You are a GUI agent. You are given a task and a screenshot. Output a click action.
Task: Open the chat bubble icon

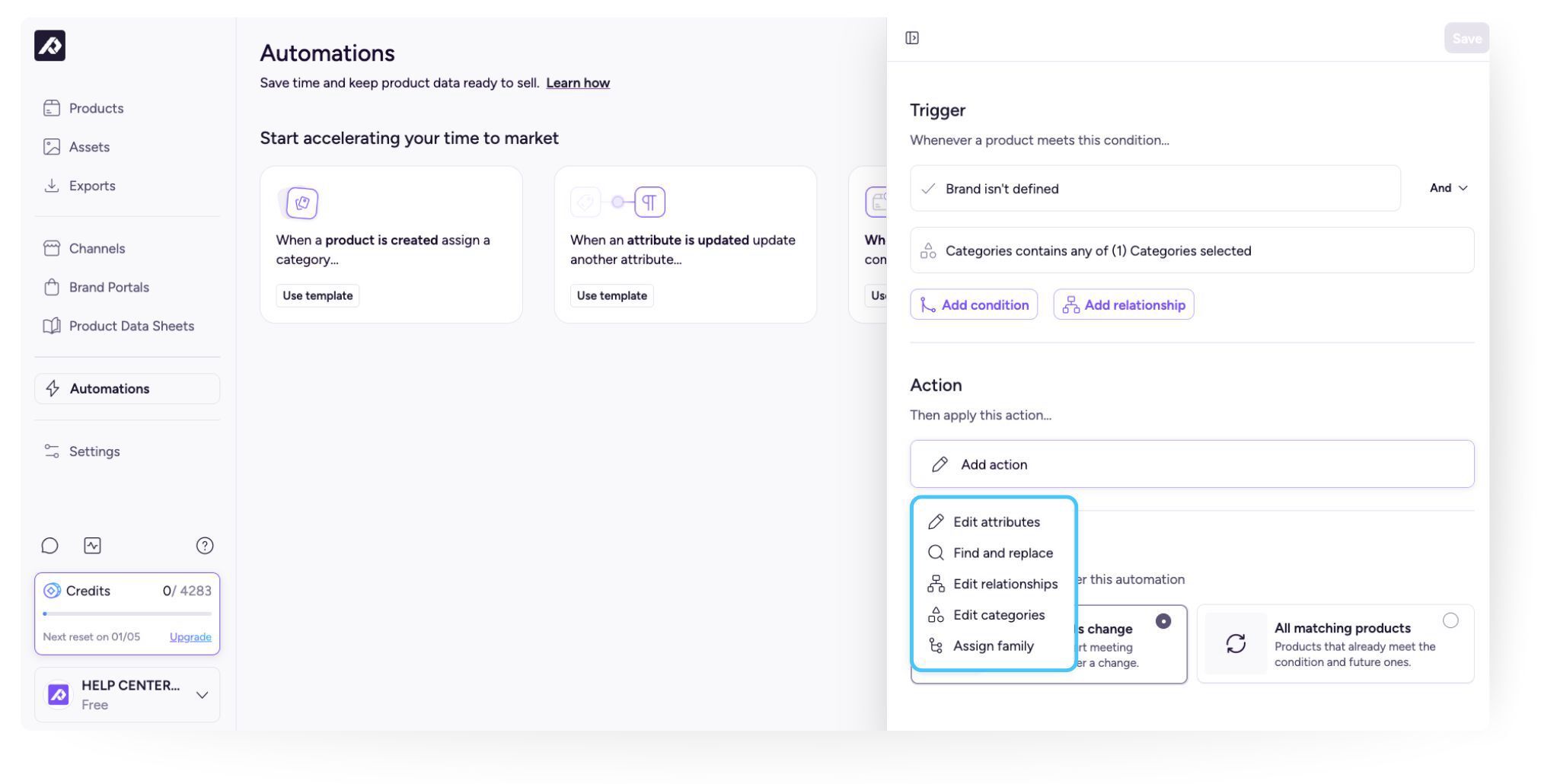coord(49,546)
